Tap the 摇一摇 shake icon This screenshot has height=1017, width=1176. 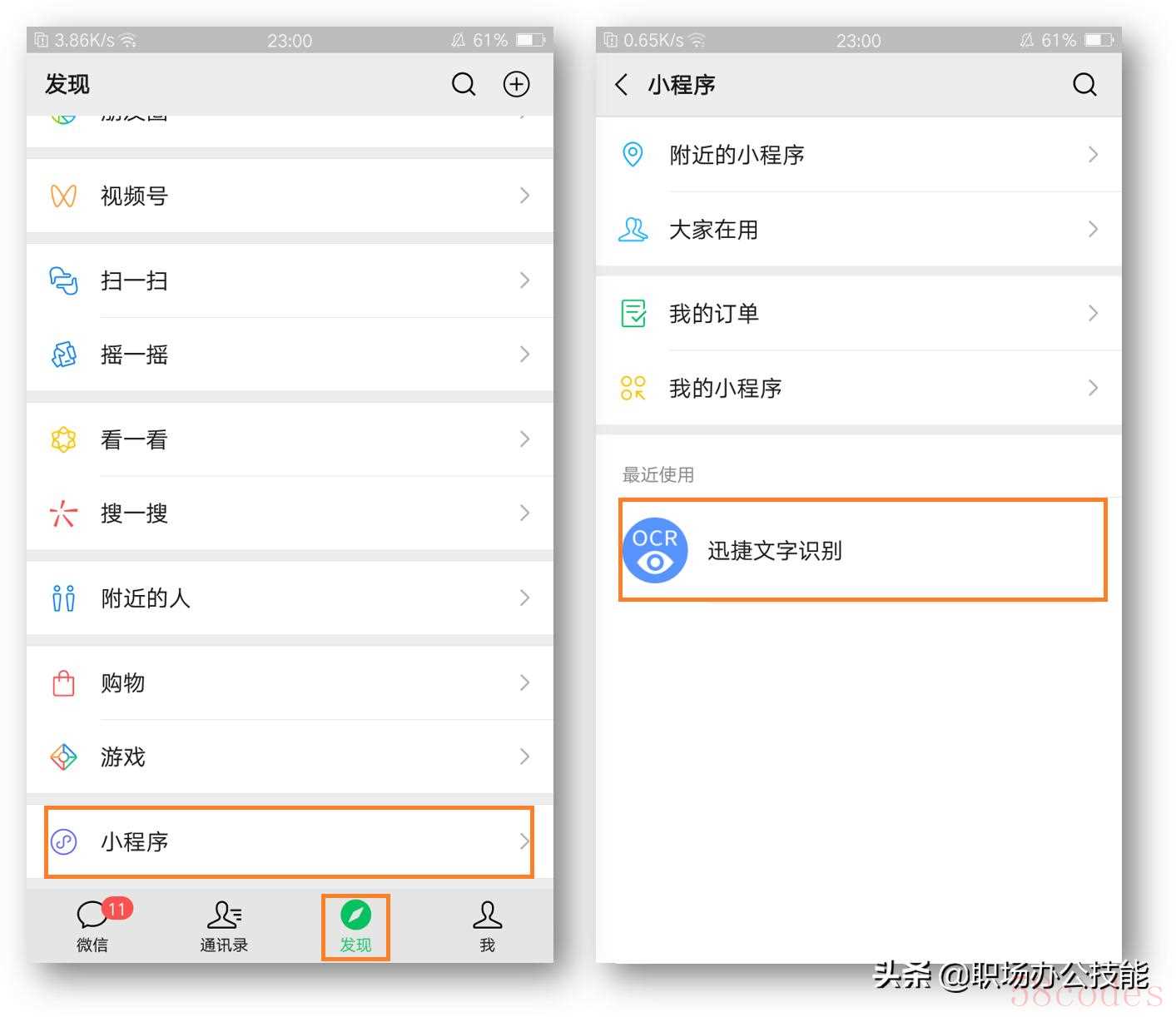point(63,355)
